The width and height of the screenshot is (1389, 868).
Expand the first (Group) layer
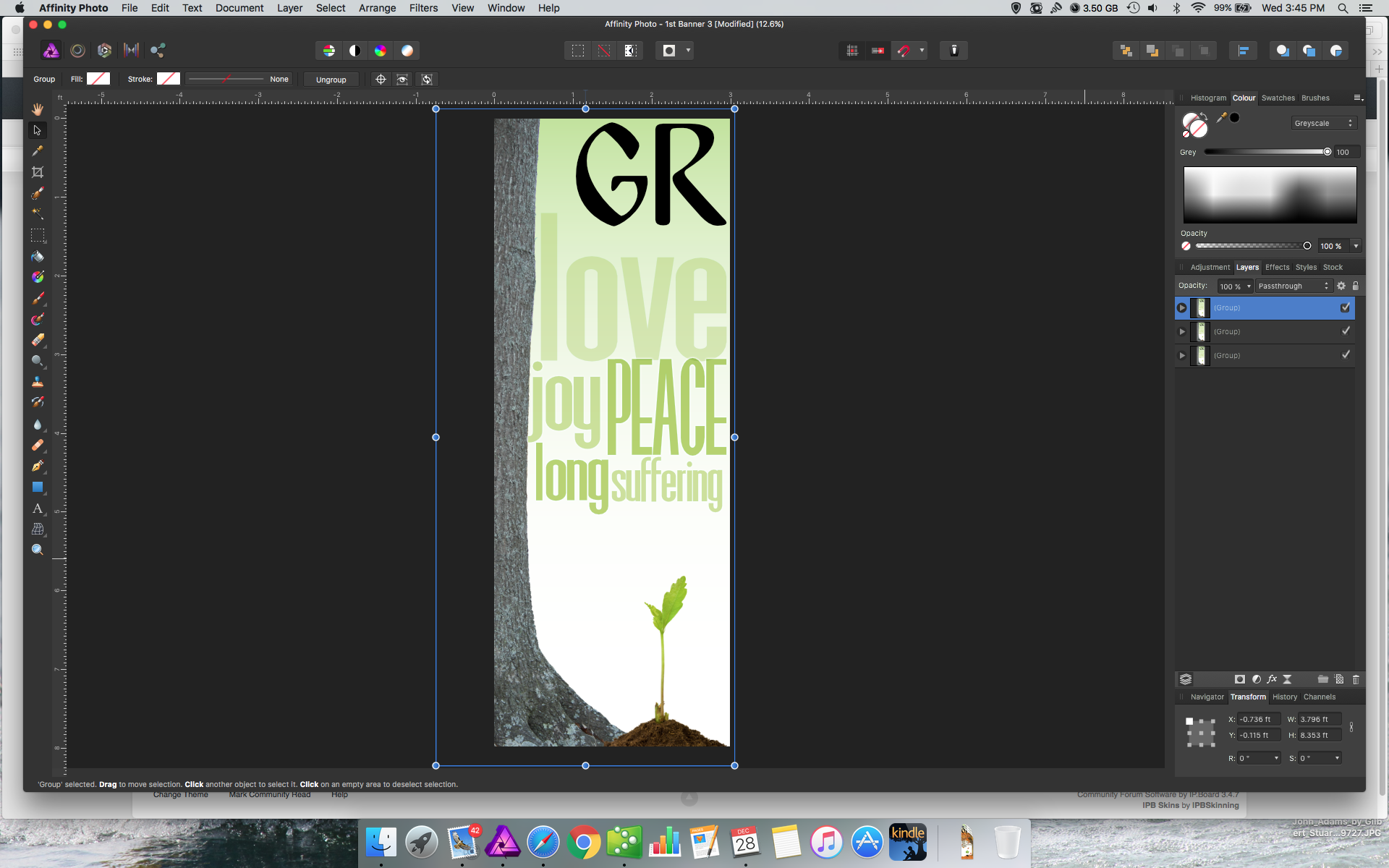(1182, 307)
